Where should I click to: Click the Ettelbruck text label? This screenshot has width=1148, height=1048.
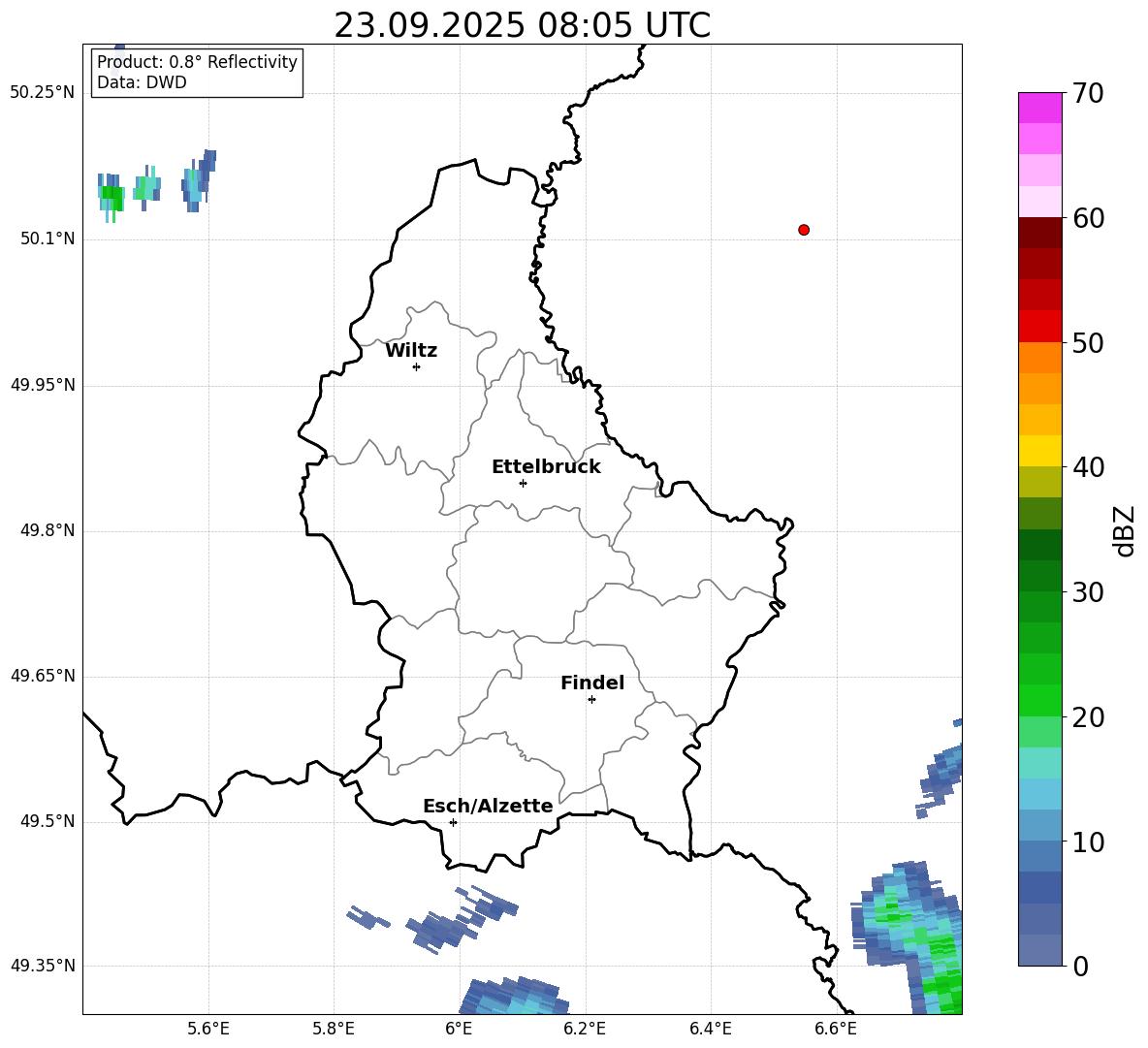[546, 467]
